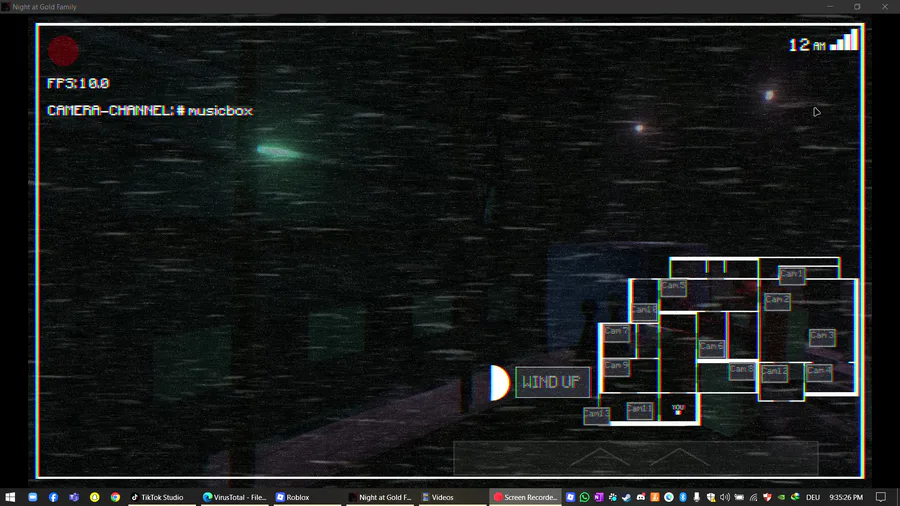Click the Steam tray icon
Screen dimensions: 900x506
627,497
